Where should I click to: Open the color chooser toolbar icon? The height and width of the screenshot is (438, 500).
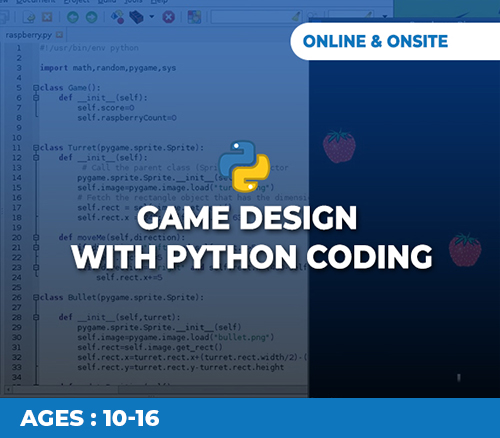(x=194, y=17)
